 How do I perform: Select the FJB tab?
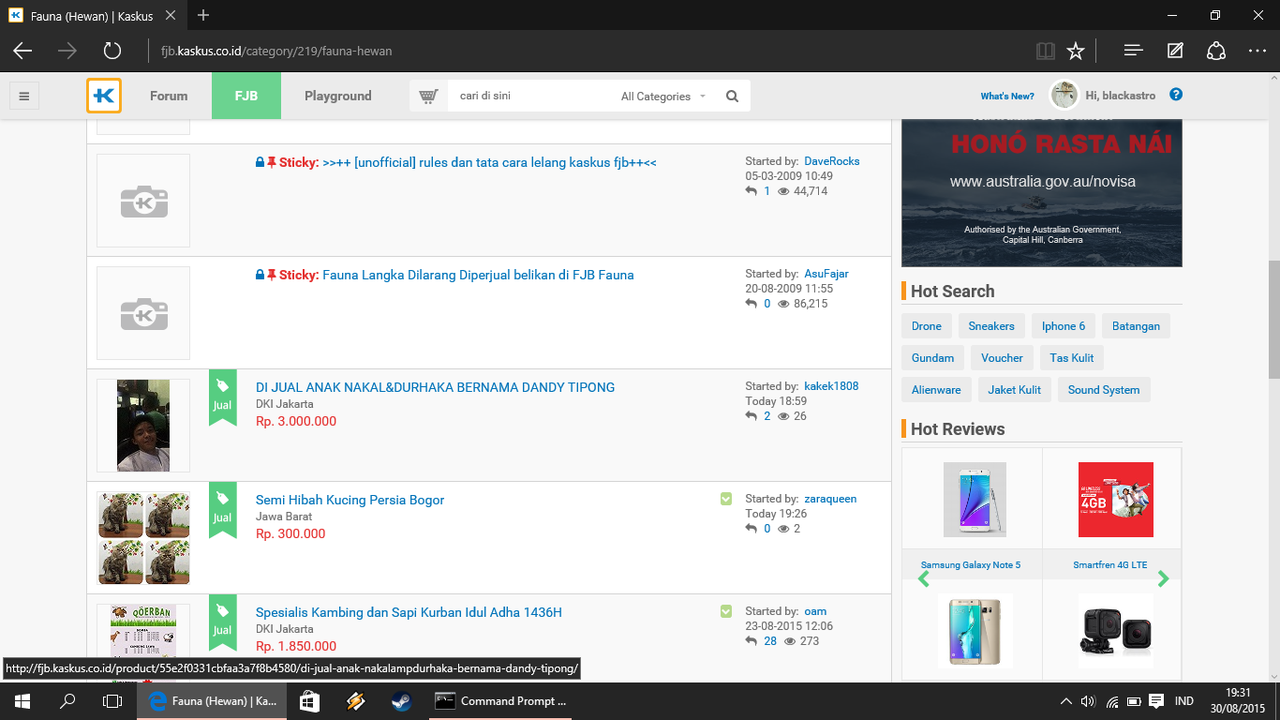(246, 96)
